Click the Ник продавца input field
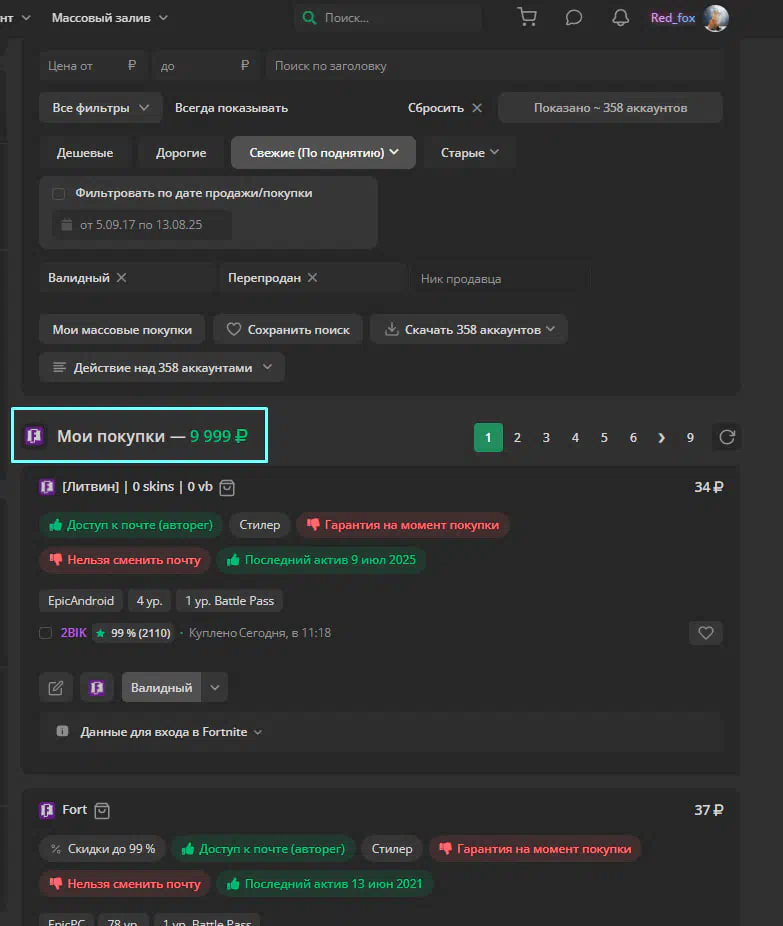The image size is (783, 926). tap(498, 278)
